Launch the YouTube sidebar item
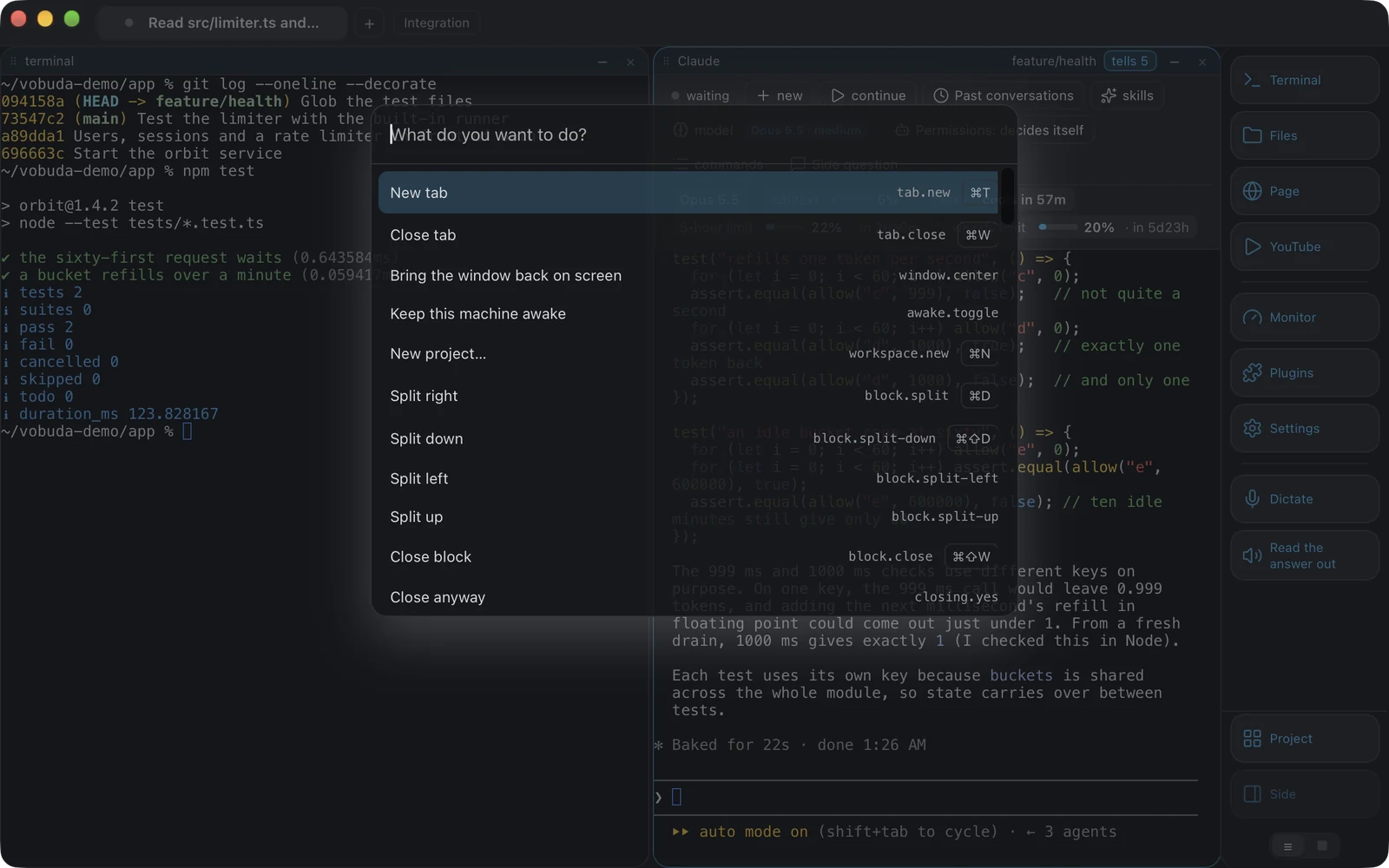This screenshot has height=868, width=1389. pos(1304,247)
